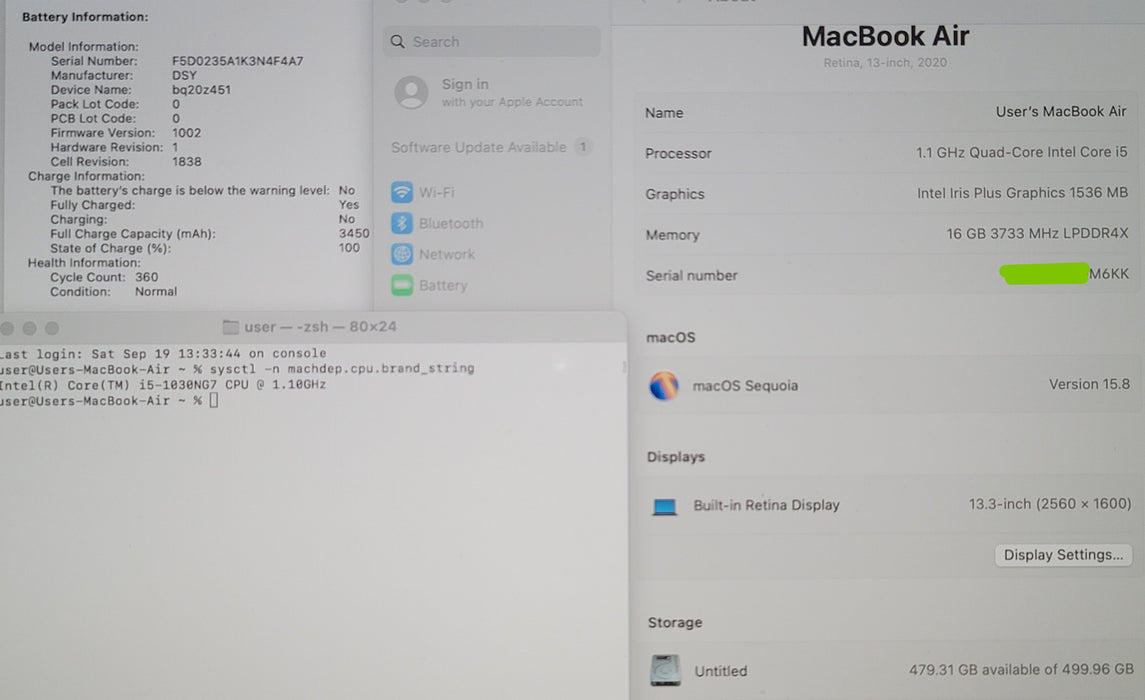Select the Network sidebar label
The height and width of the screenshot is (700, 1145).
click(x=447, y=254)
